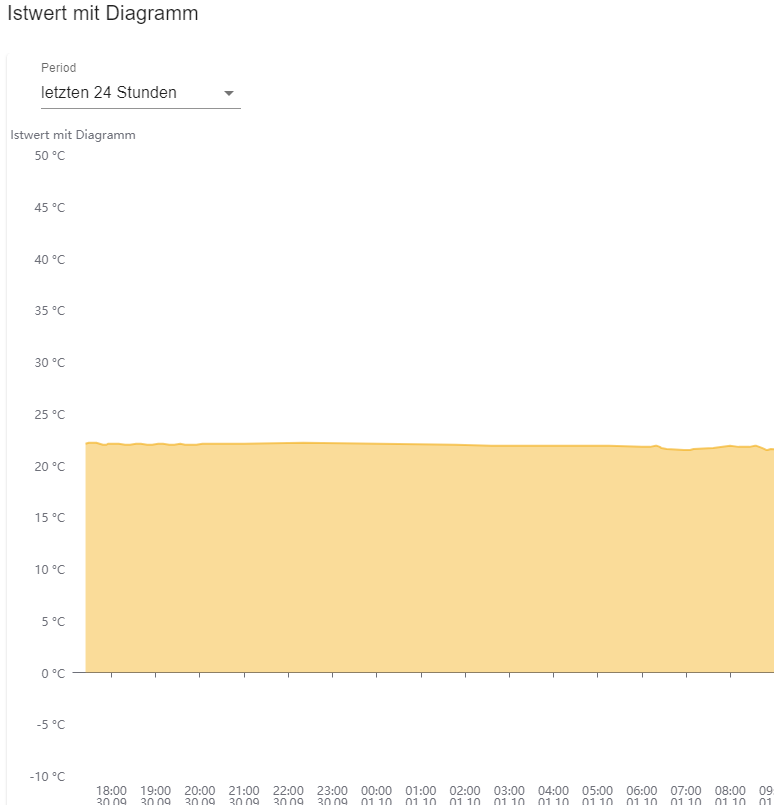The image size is (774, 805).
Task: Click the 20:00 time axis label
Action: click(200, 792)
